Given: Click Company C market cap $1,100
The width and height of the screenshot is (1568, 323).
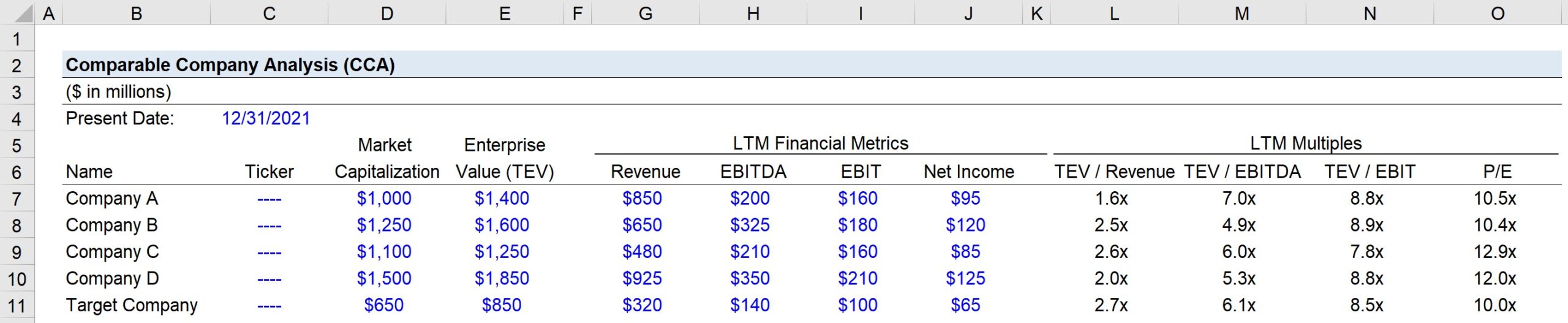Looking at the screenshot, I should (x=384, y=252).
